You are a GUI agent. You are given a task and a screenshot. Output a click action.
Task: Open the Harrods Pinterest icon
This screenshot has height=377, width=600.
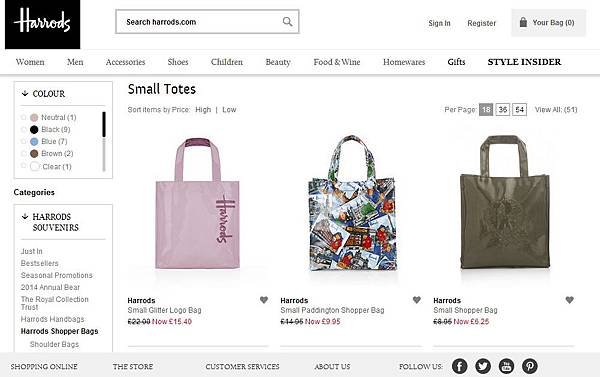(530, 366)
